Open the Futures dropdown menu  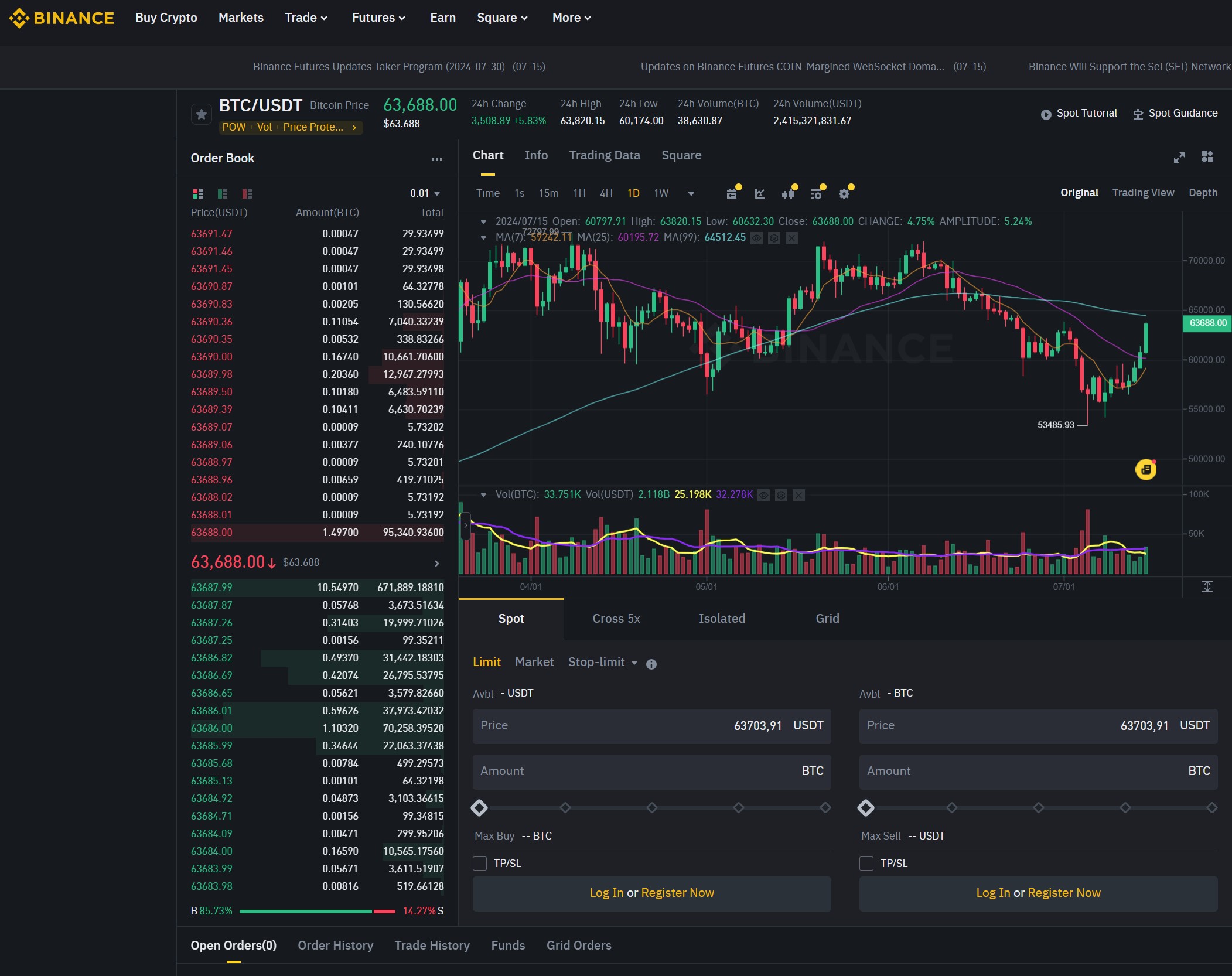click(x=378, y=18)
